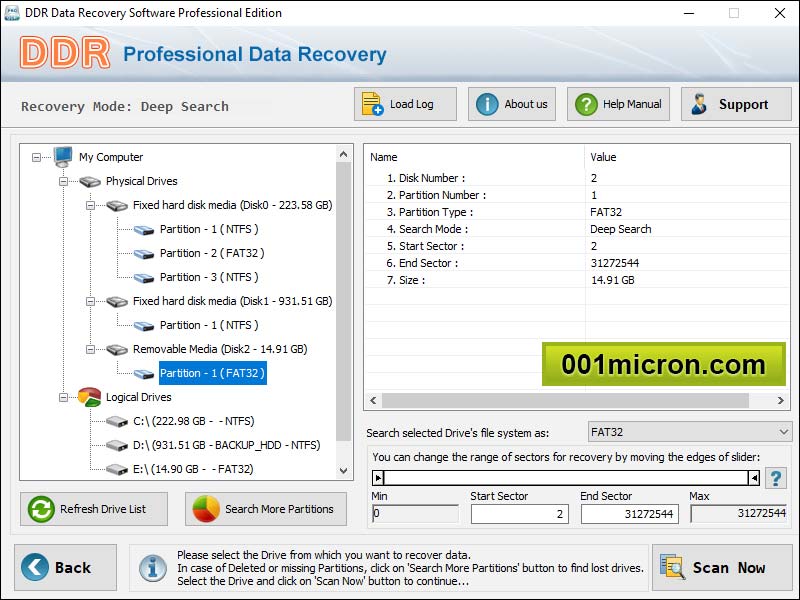The height and width of the screenshot is (600, 800).
Task: Click the DDR app icon in title bar
Action: pos(11,13)
